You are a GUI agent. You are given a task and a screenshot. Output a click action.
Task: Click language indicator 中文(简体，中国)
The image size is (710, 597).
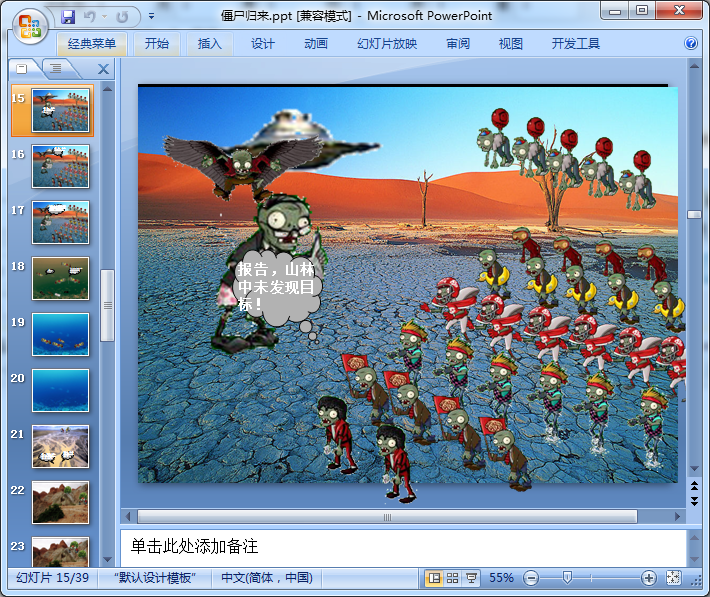(x=267, y=578)
